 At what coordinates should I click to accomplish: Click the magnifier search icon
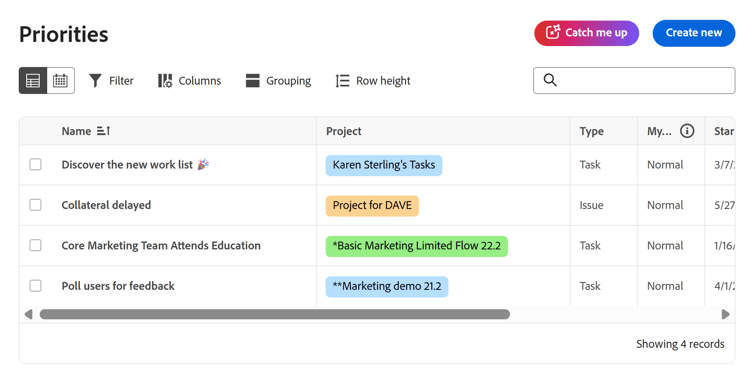click(x=551, y=80)
